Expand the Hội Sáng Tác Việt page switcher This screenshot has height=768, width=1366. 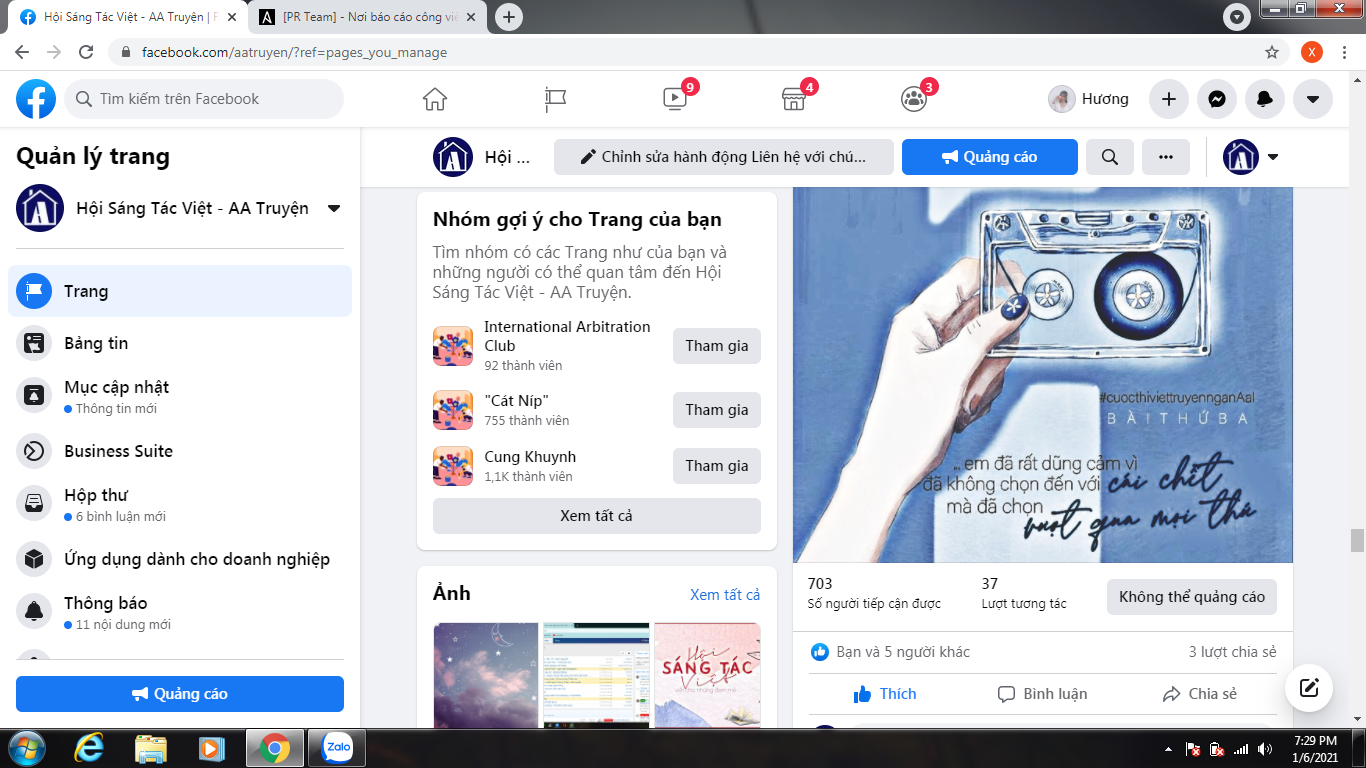click(x=334, y=209)
